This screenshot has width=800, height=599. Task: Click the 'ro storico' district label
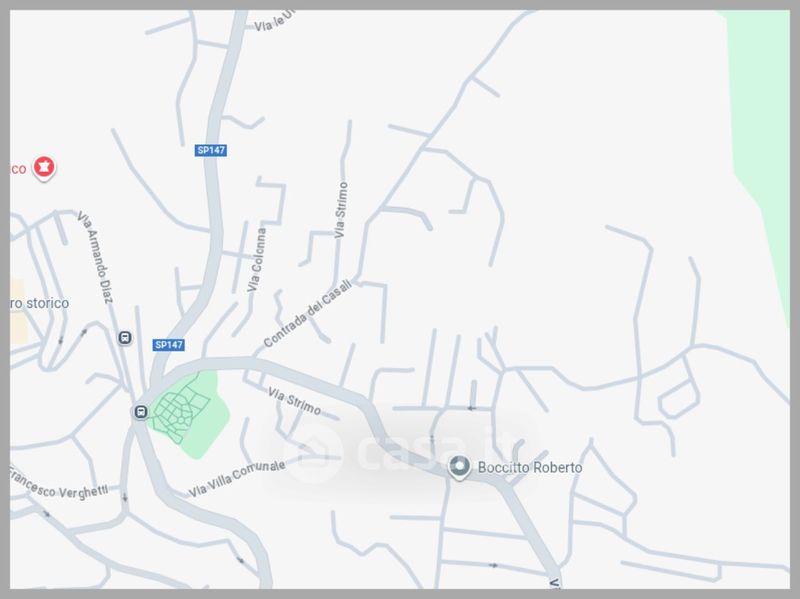[x=39, y=303]
